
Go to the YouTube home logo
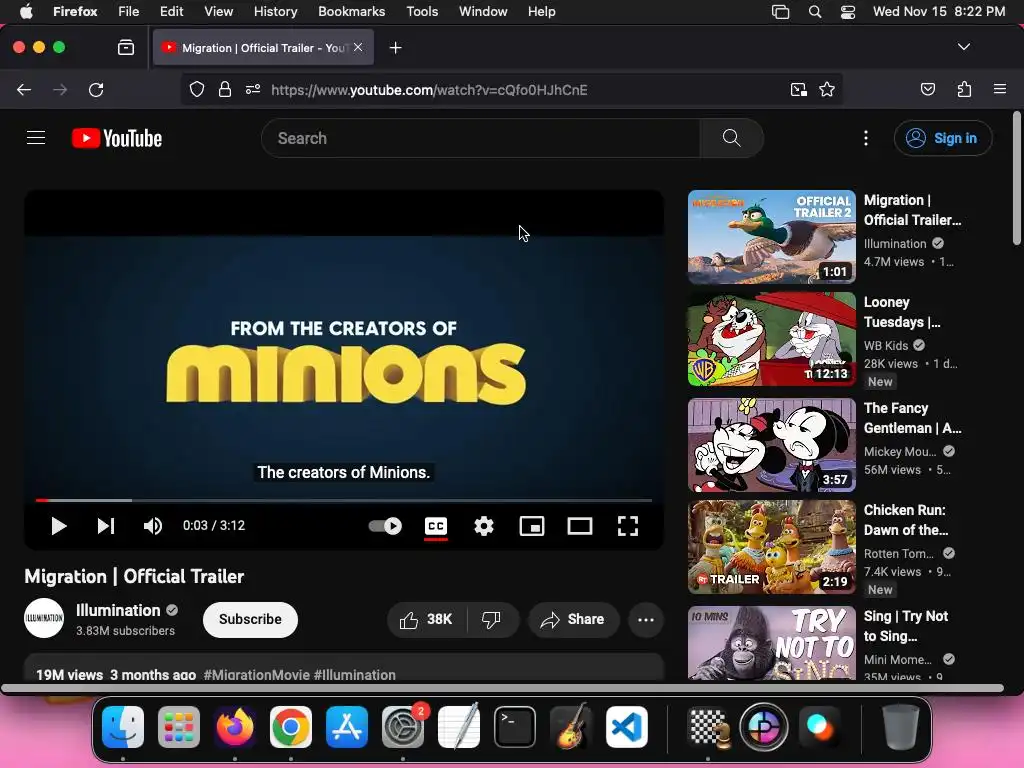pyautogui.click(x=117, y=138)
